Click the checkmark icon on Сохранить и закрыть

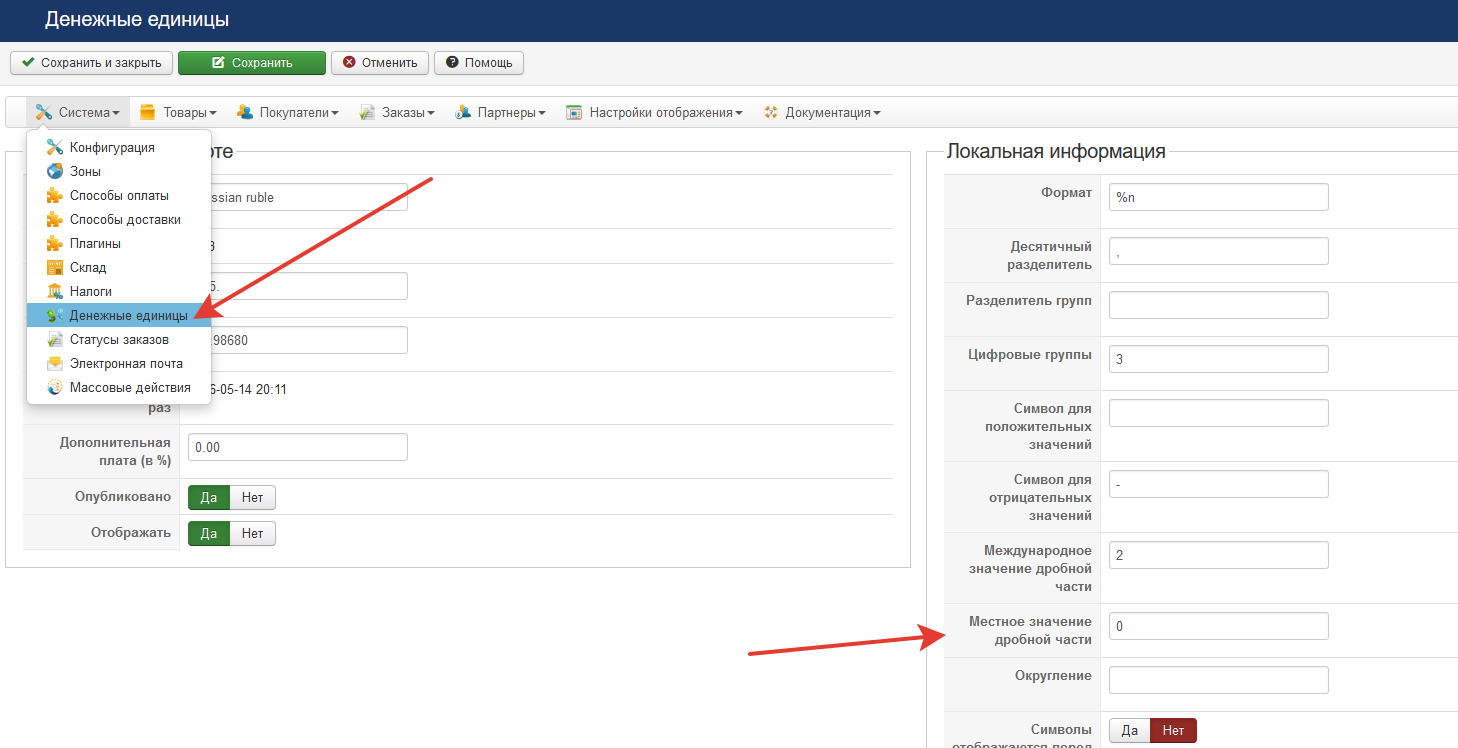click(x=28, y=62)
